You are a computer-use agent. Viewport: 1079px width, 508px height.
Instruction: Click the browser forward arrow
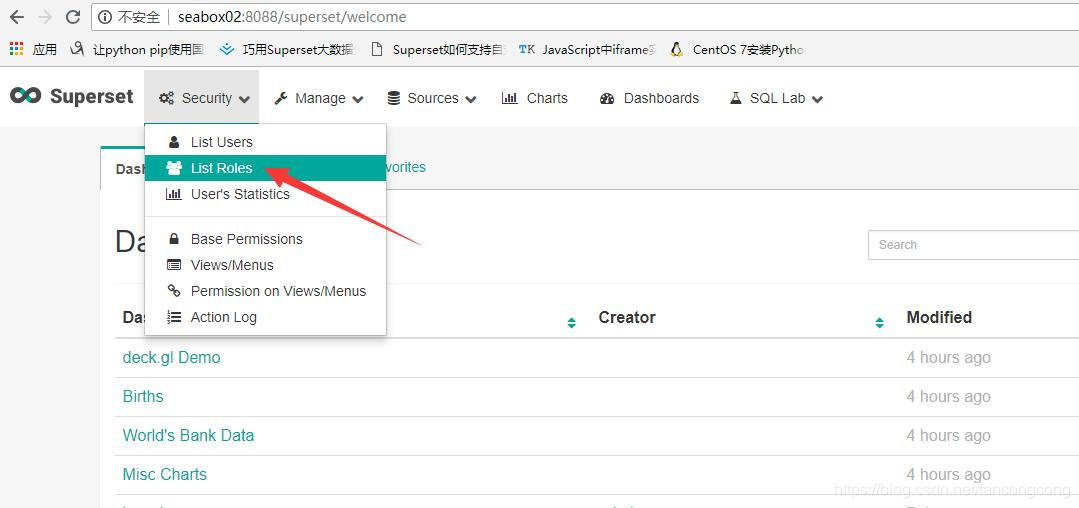tap(45, 17)
